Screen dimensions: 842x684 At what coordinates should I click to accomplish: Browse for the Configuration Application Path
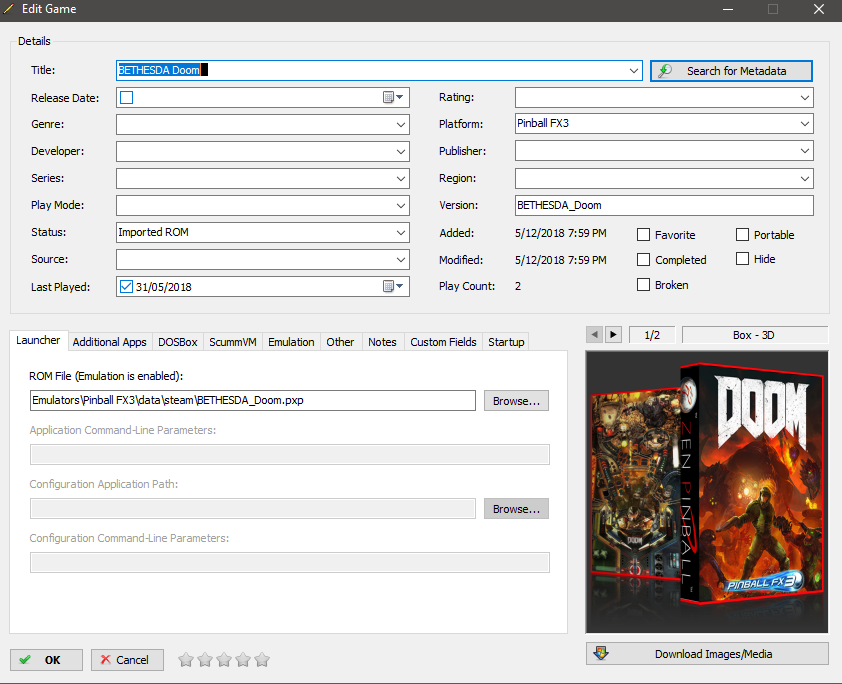[x=516, y=508]
